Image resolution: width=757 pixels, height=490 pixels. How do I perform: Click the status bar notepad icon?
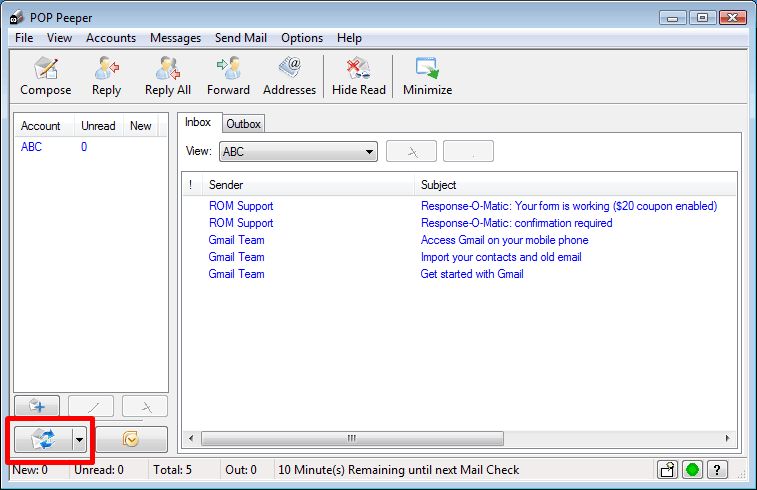click(667, 469)
